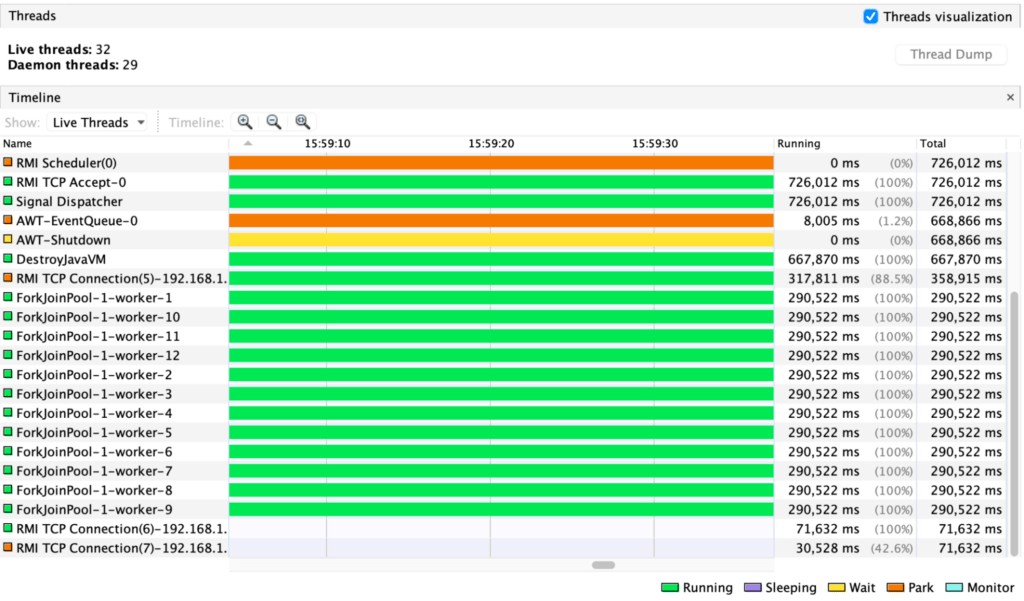1024x601 pixels.
Task: Click the Monitor cyan legend swatch
Action: (954, 588)
